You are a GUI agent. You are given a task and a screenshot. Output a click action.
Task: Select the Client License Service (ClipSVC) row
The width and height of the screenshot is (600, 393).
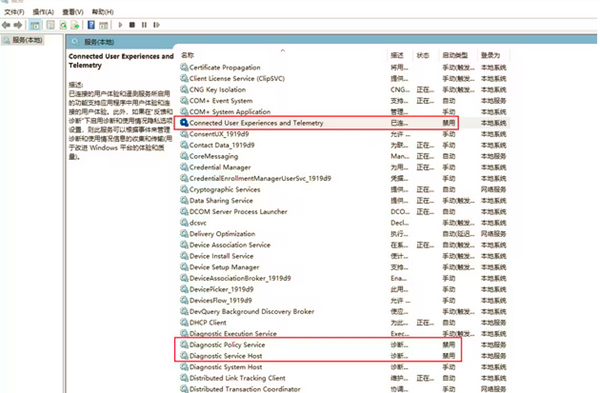point(343,78)
